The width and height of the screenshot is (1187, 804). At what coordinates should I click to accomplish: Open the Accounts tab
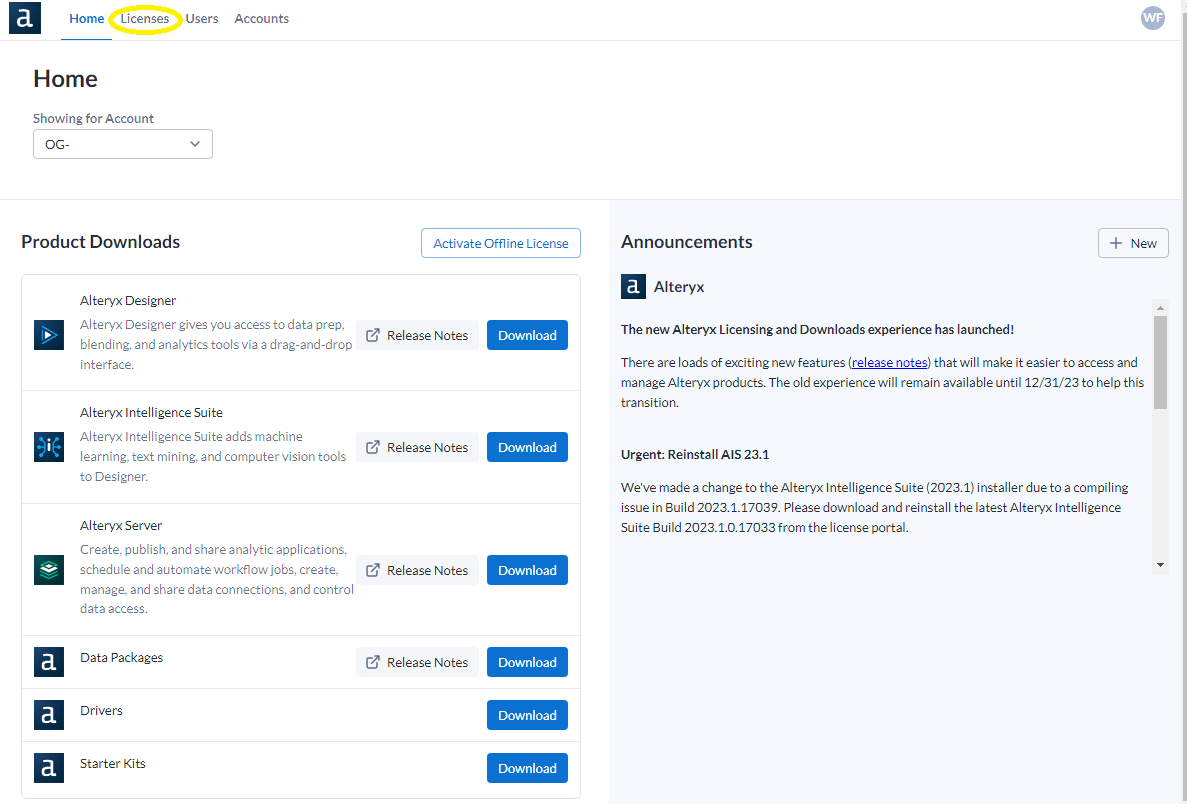tap(261, 19)
